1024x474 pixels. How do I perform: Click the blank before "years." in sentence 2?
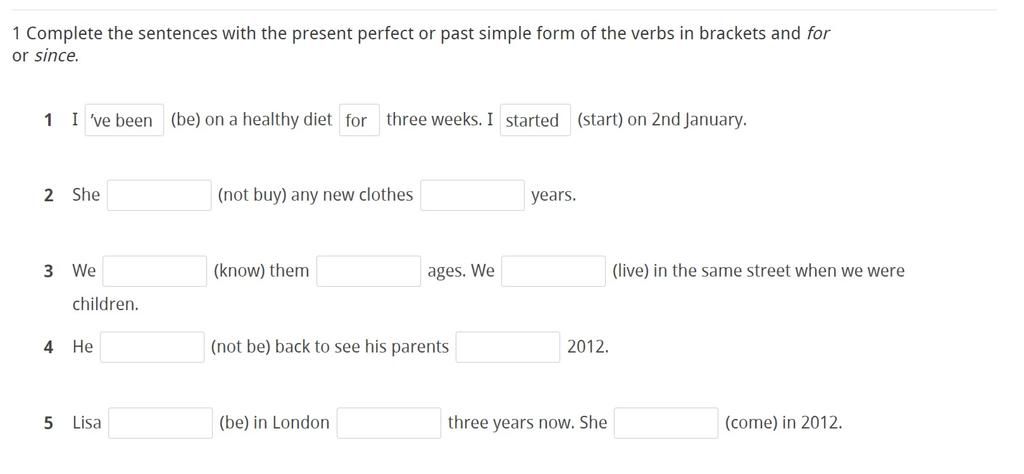[472, 195]
